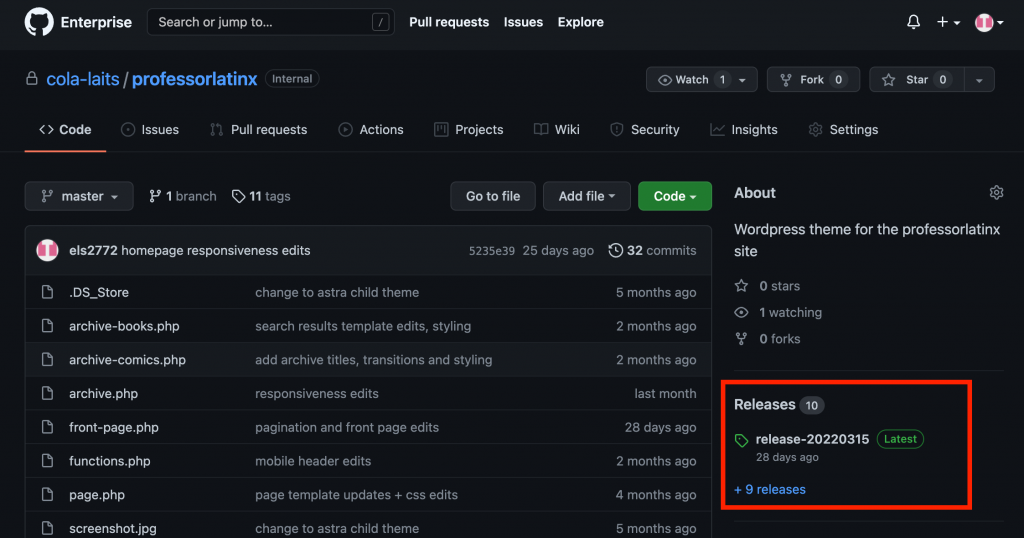
Task: Open the notifications bell
Action: (x=914, y=22)
